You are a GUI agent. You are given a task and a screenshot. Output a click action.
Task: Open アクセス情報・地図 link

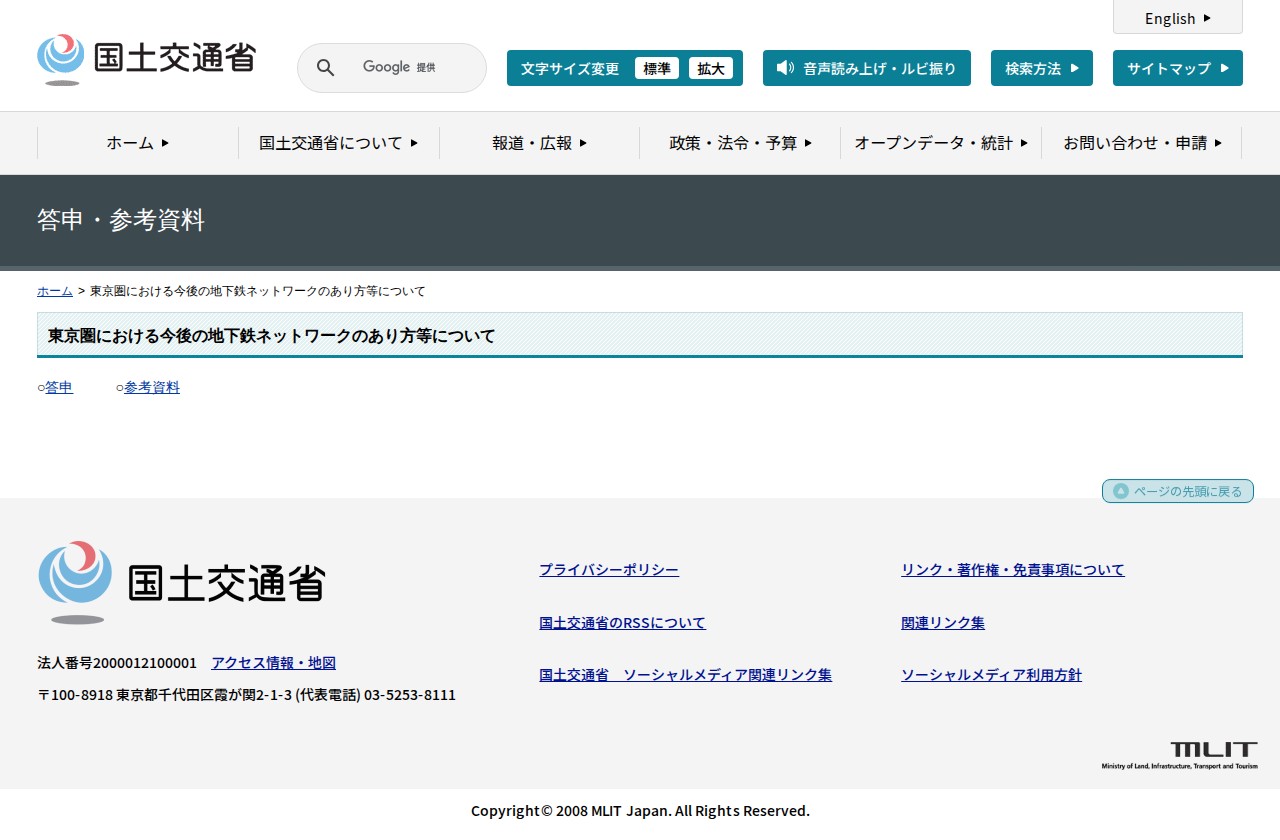pyautogui.click(x=273, y=663)
